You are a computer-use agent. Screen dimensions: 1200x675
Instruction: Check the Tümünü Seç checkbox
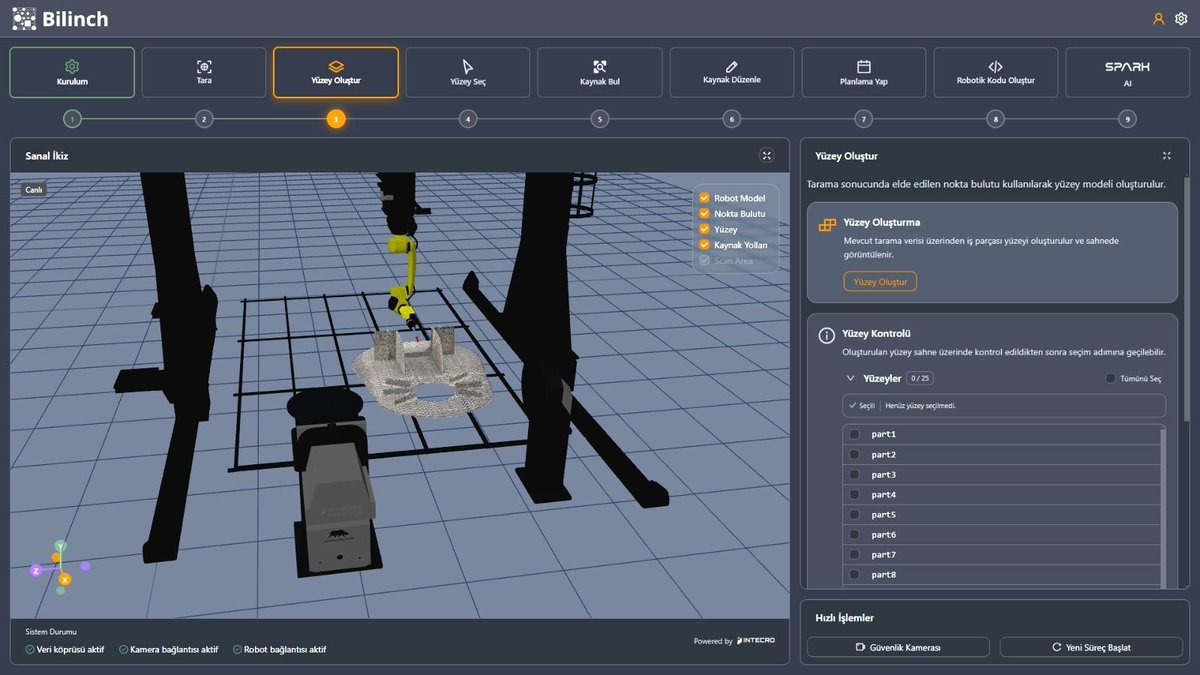[1111, 378]
